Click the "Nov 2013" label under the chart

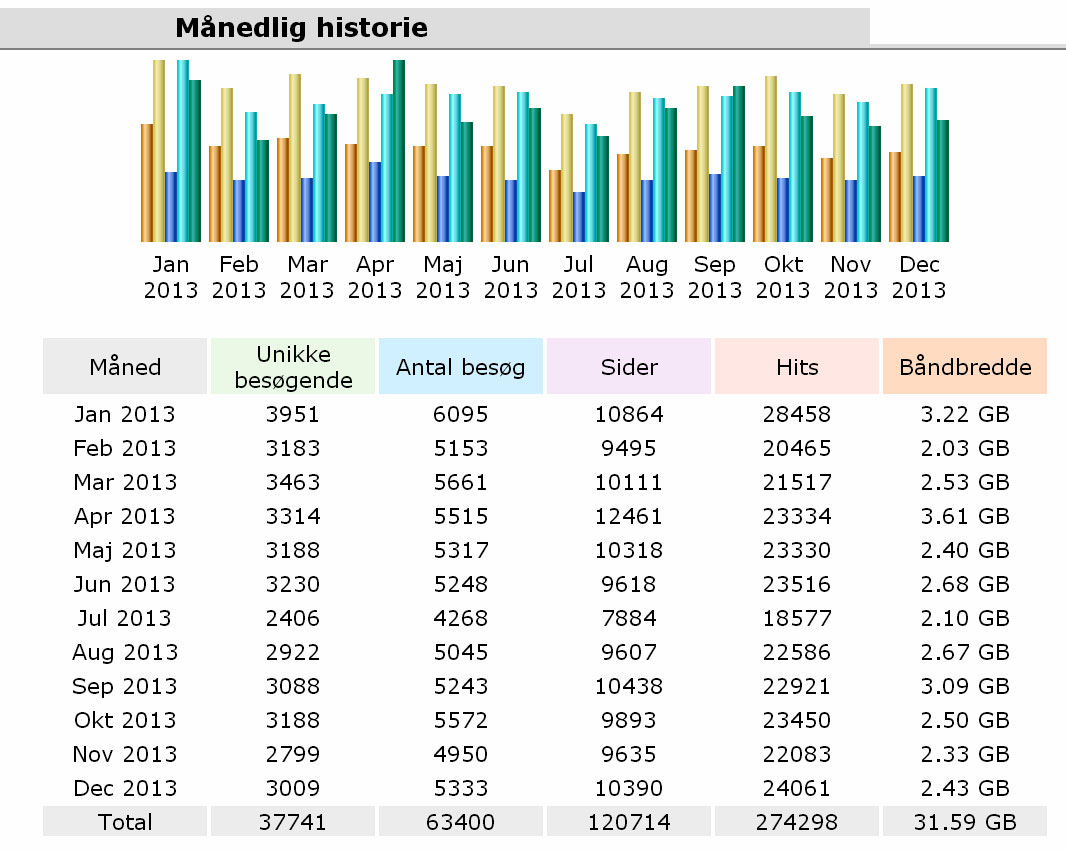tap(851, 277)
